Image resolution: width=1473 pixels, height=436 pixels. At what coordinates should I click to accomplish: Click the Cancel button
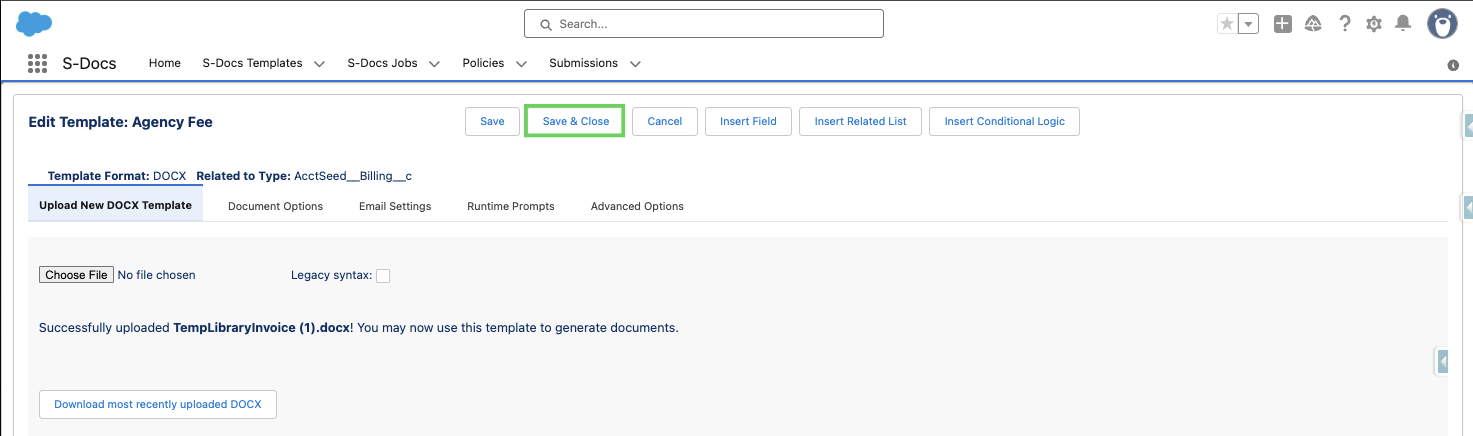pos(665,121)
